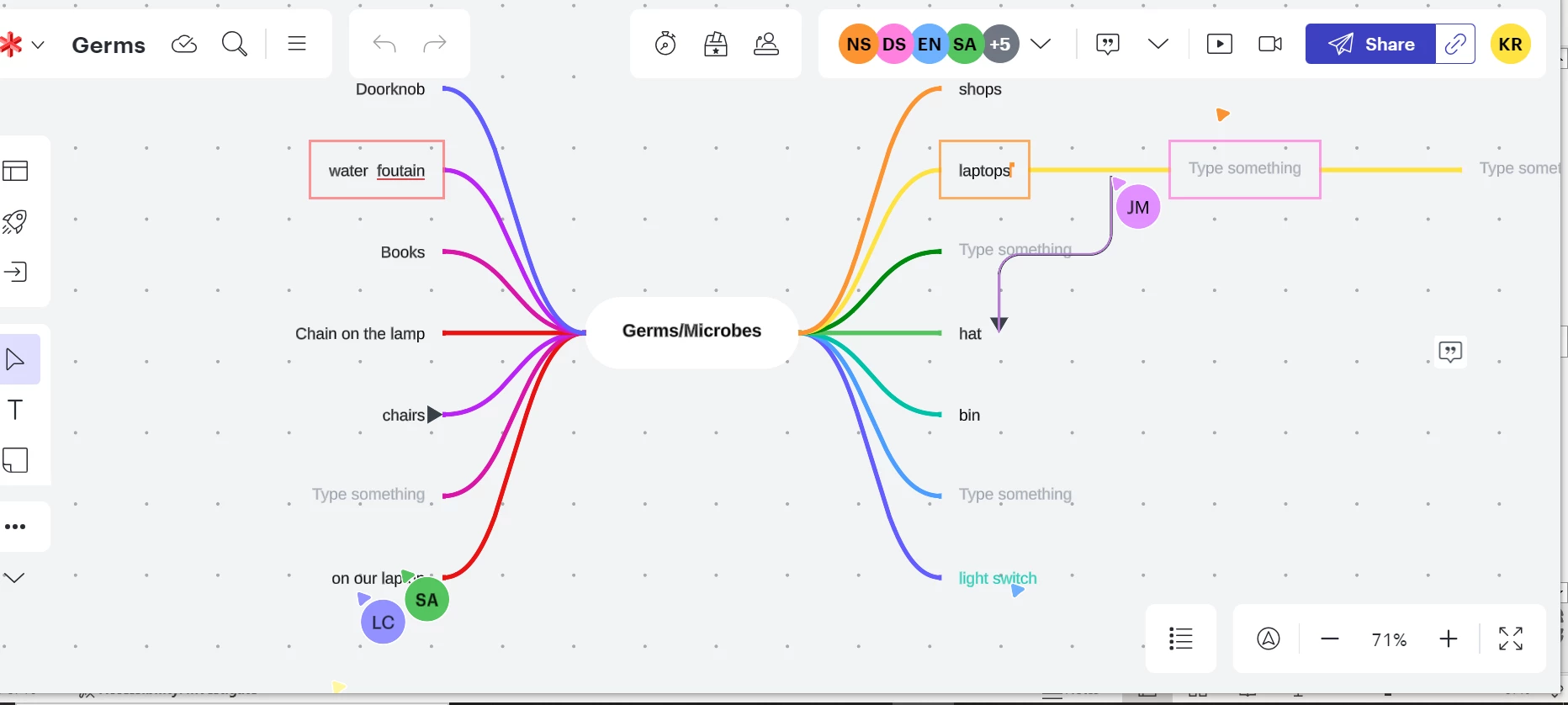Copy the shareable link
Screen dimensions: 1568x705
[x=1455, y=44]
